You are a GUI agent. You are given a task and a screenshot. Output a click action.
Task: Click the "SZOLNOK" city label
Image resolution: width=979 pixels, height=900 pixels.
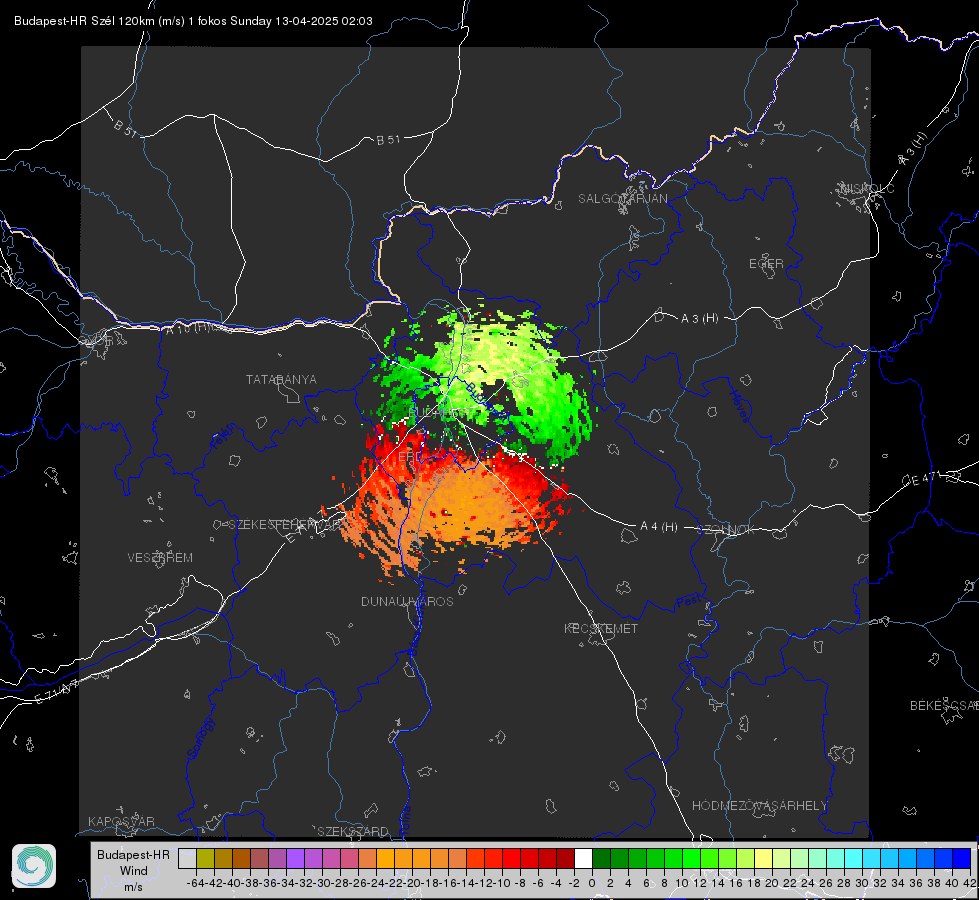[x=726, y=530]
